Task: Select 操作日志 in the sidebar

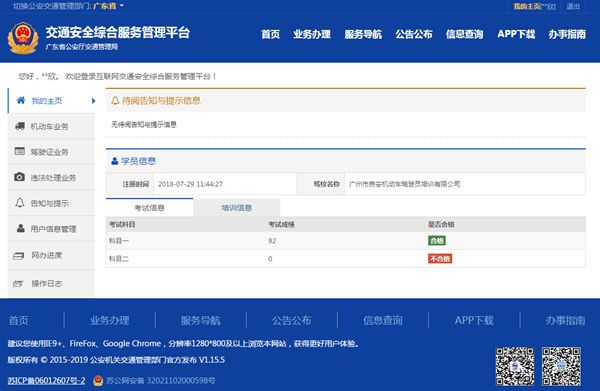Action: [x=51, y=283]
